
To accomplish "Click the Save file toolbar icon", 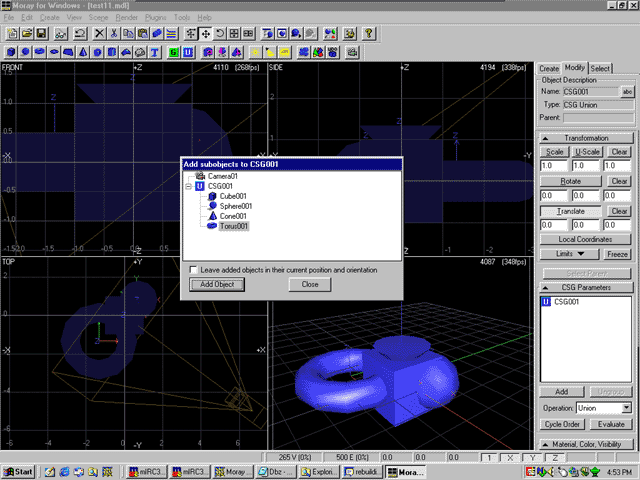I will coord(42,33).
